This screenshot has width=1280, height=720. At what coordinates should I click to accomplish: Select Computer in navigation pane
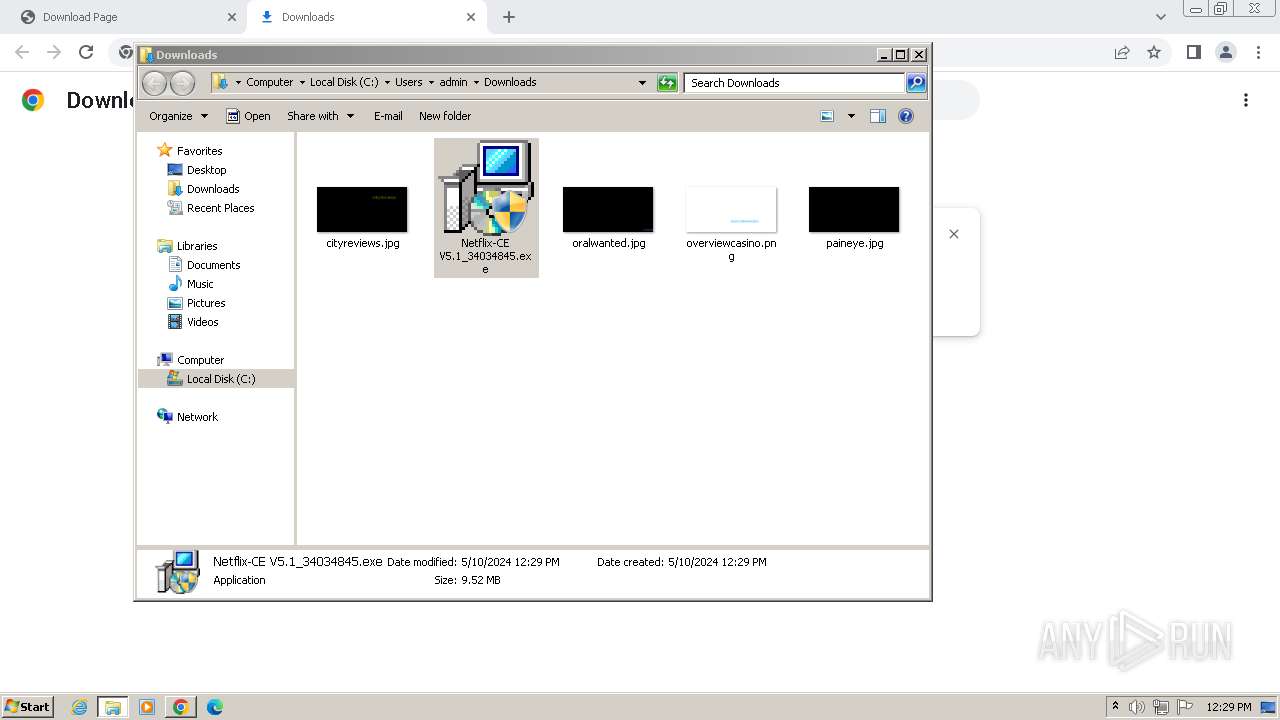click(200, 360)
